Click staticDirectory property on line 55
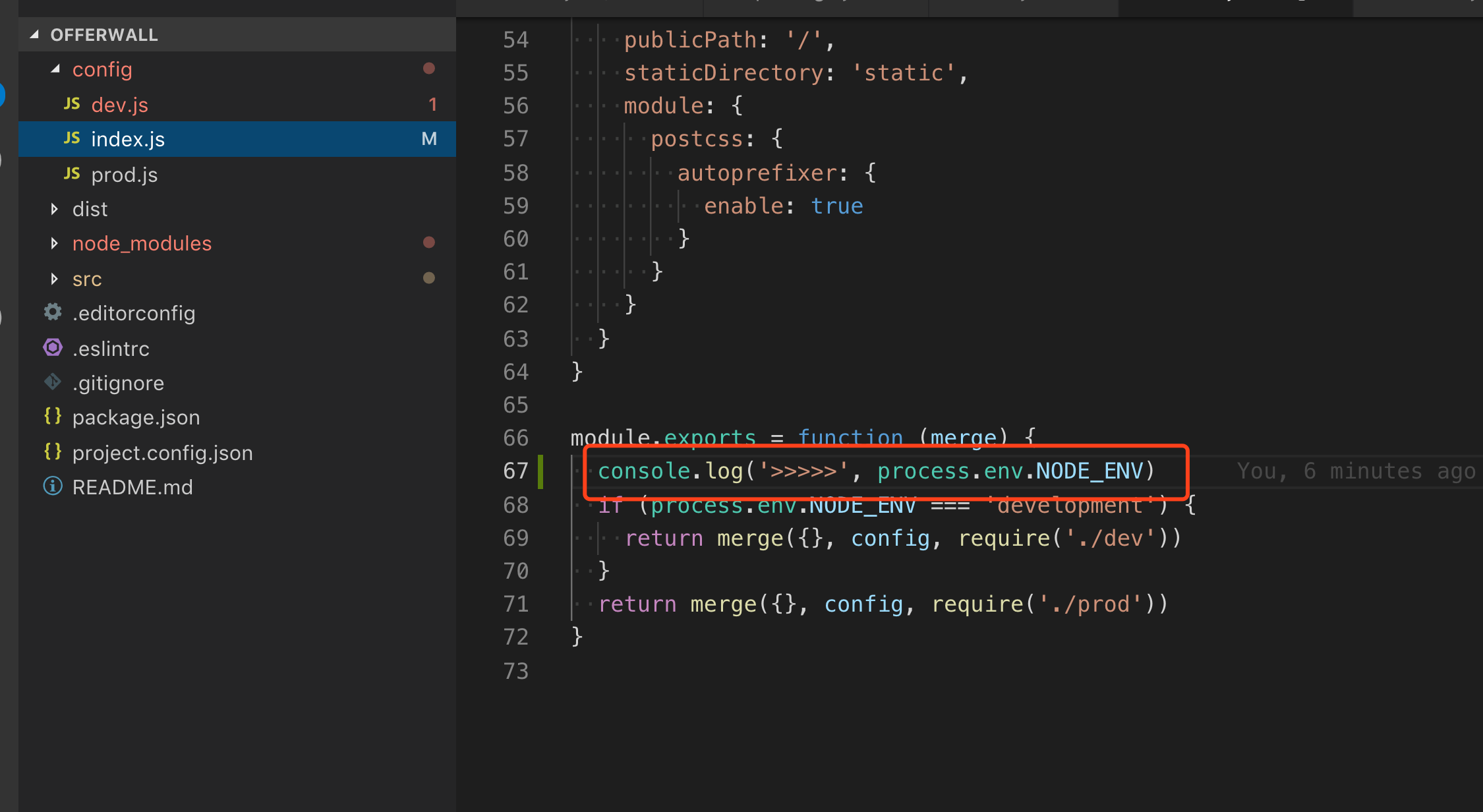Viewport: 1483px width, 812px height. tap(723, 73)
